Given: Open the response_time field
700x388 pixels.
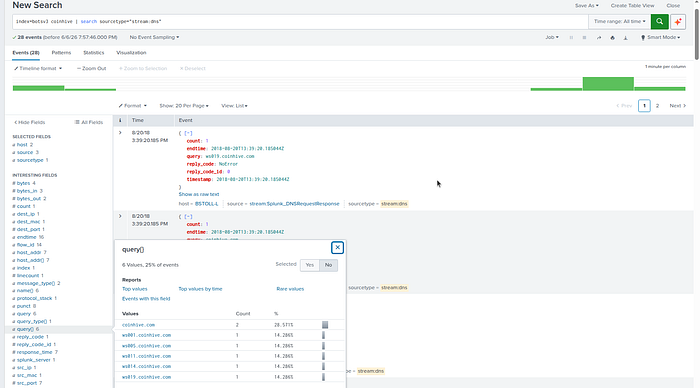Looking at the screenshot, I should pyautogui.click(x=35, y=352).
